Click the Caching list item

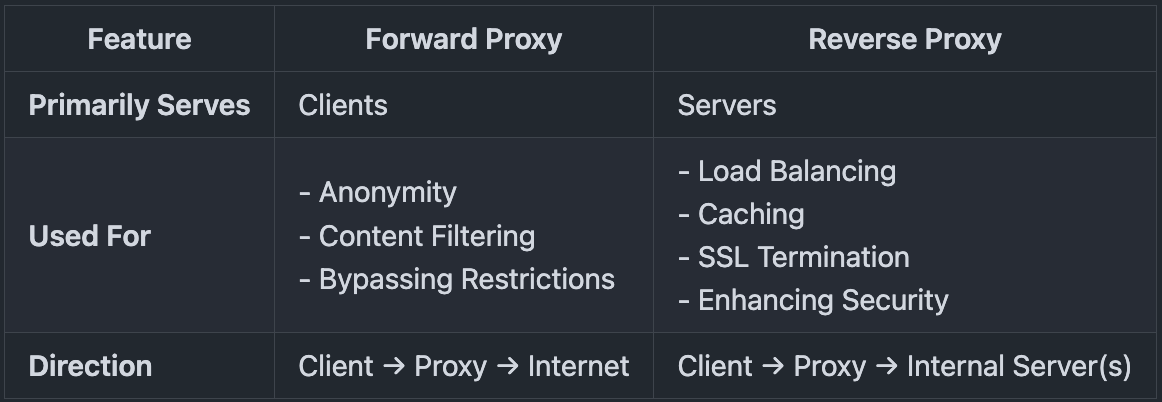751,214
